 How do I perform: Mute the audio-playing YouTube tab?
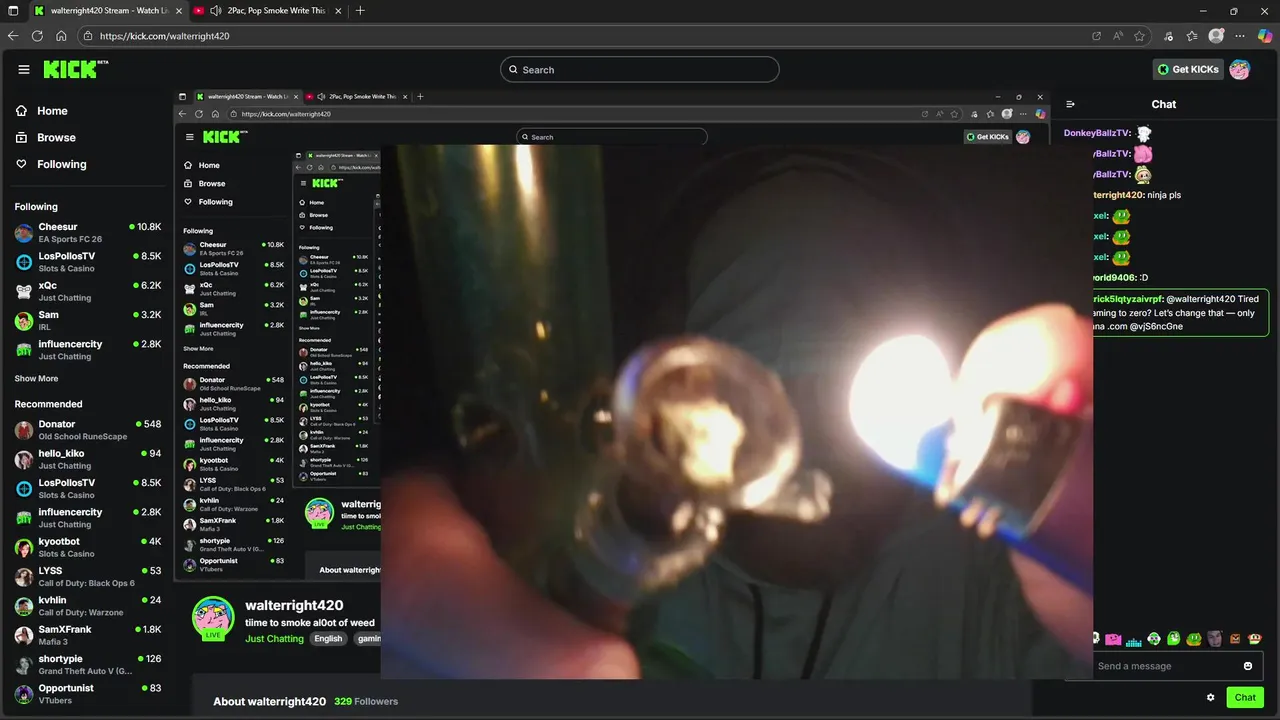coord(216,11)
